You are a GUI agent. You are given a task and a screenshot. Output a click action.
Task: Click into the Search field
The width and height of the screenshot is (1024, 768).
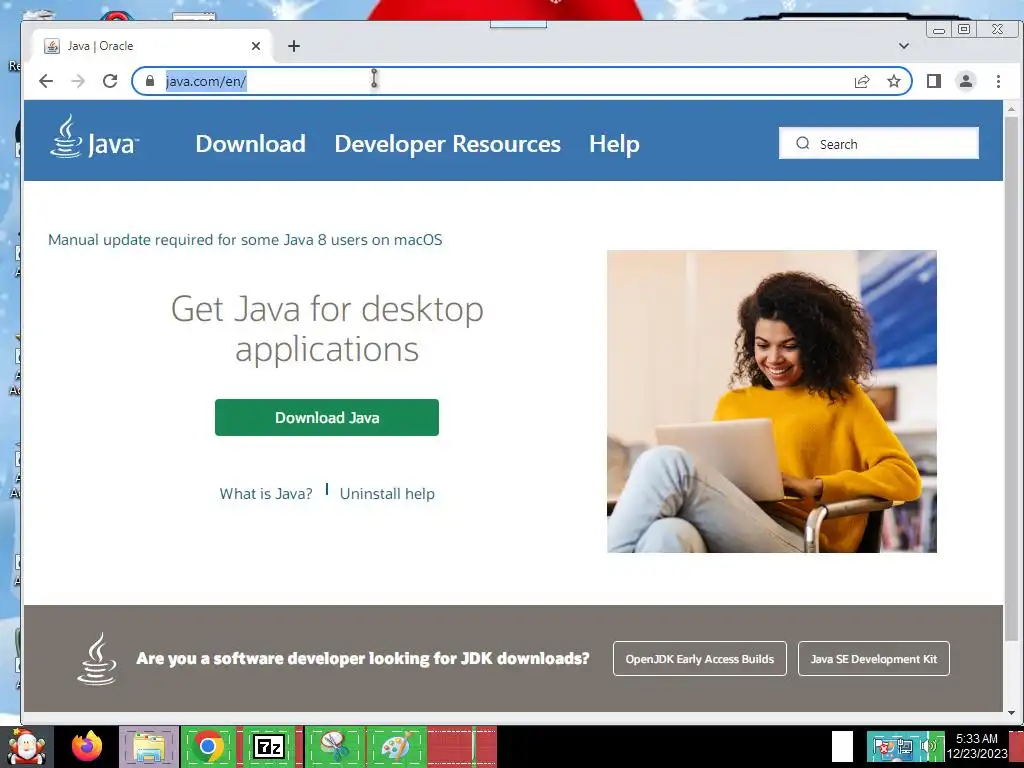[878, 144]
